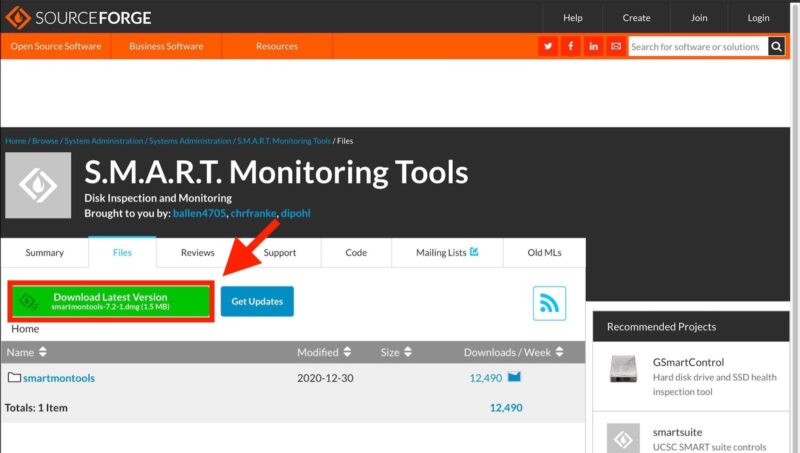Image resolution: width=800 pixels, height=453 pixels.
Task: Open the Help menu
Action: pos(573,18)
